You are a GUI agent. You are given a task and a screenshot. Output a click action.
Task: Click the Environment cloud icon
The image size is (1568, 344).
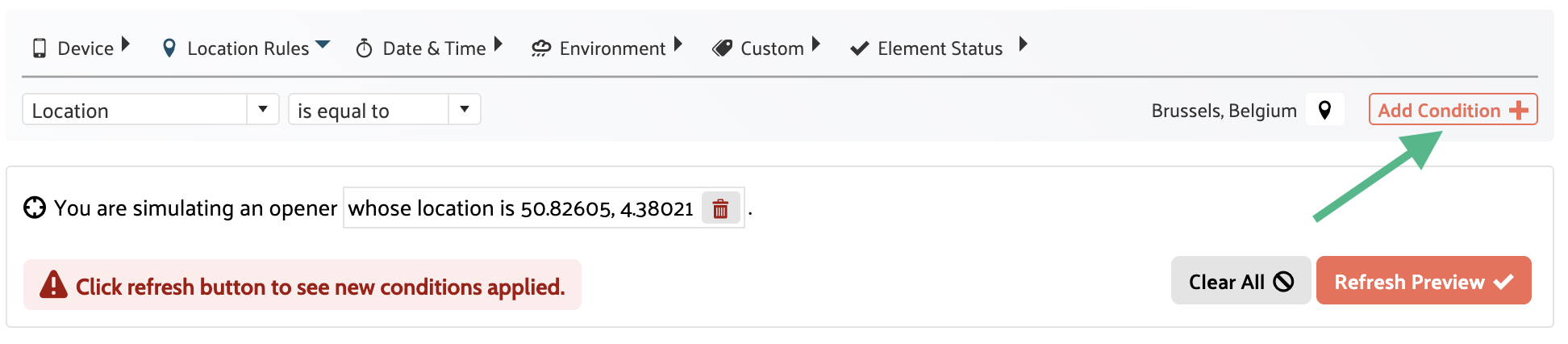click(540, 48)
